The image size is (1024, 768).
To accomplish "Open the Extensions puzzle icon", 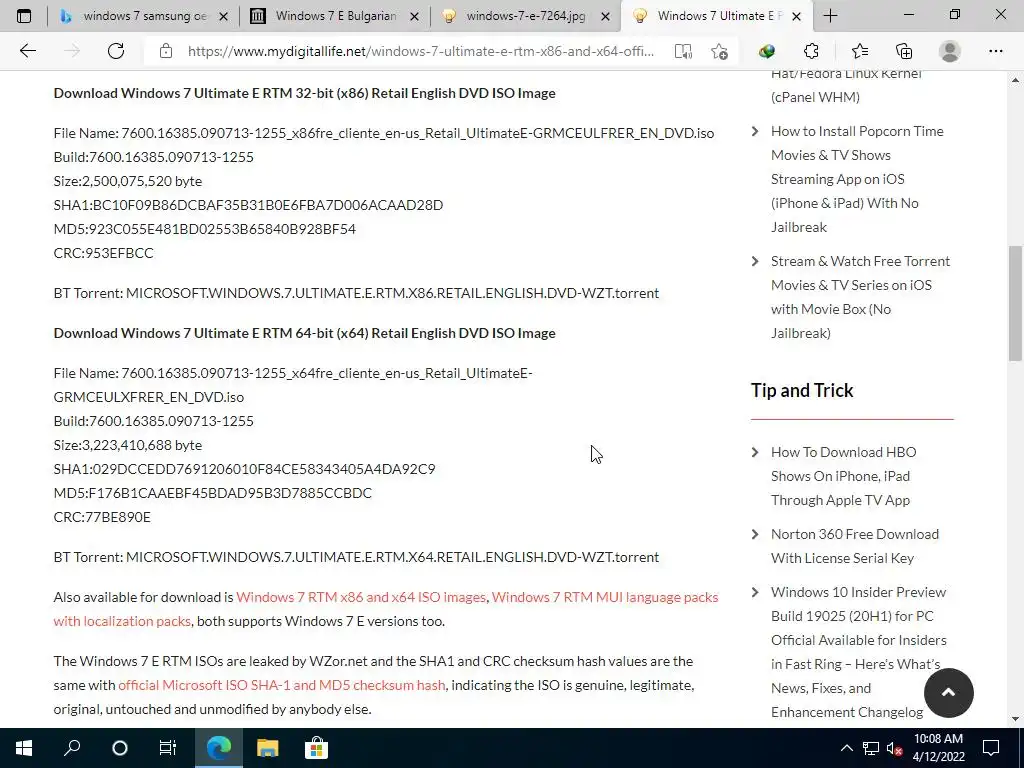I will (x=811, y=51).
